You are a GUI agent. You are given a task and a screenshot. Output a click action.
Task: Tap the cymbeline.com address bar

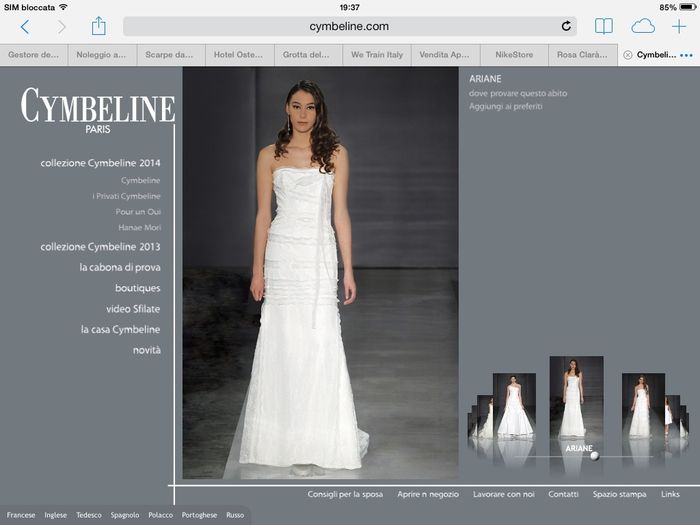(x=349, y=27)
